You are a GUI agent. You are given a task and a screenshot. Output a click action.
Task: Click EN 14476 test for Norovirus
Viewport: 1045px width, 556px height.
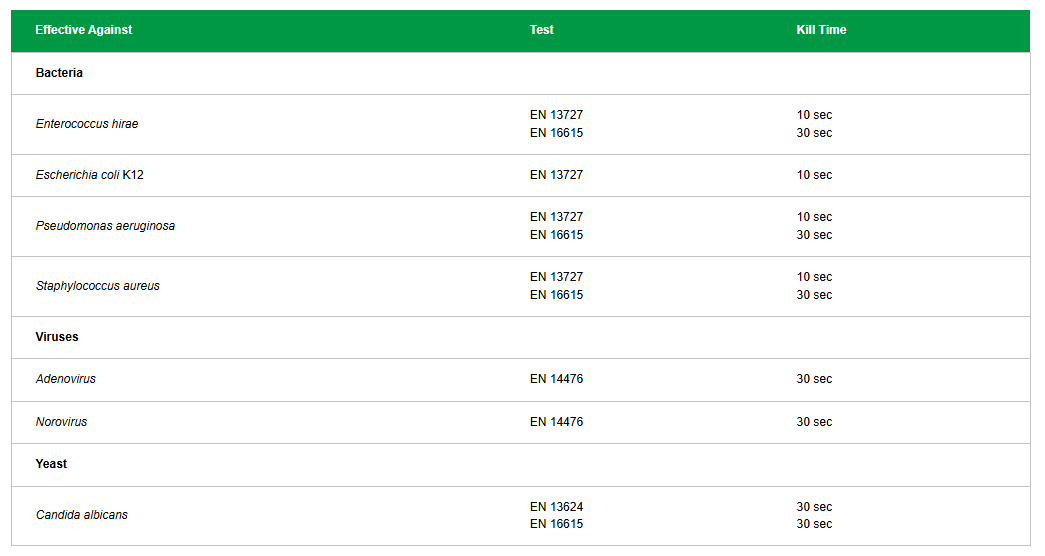click(556, 422)
